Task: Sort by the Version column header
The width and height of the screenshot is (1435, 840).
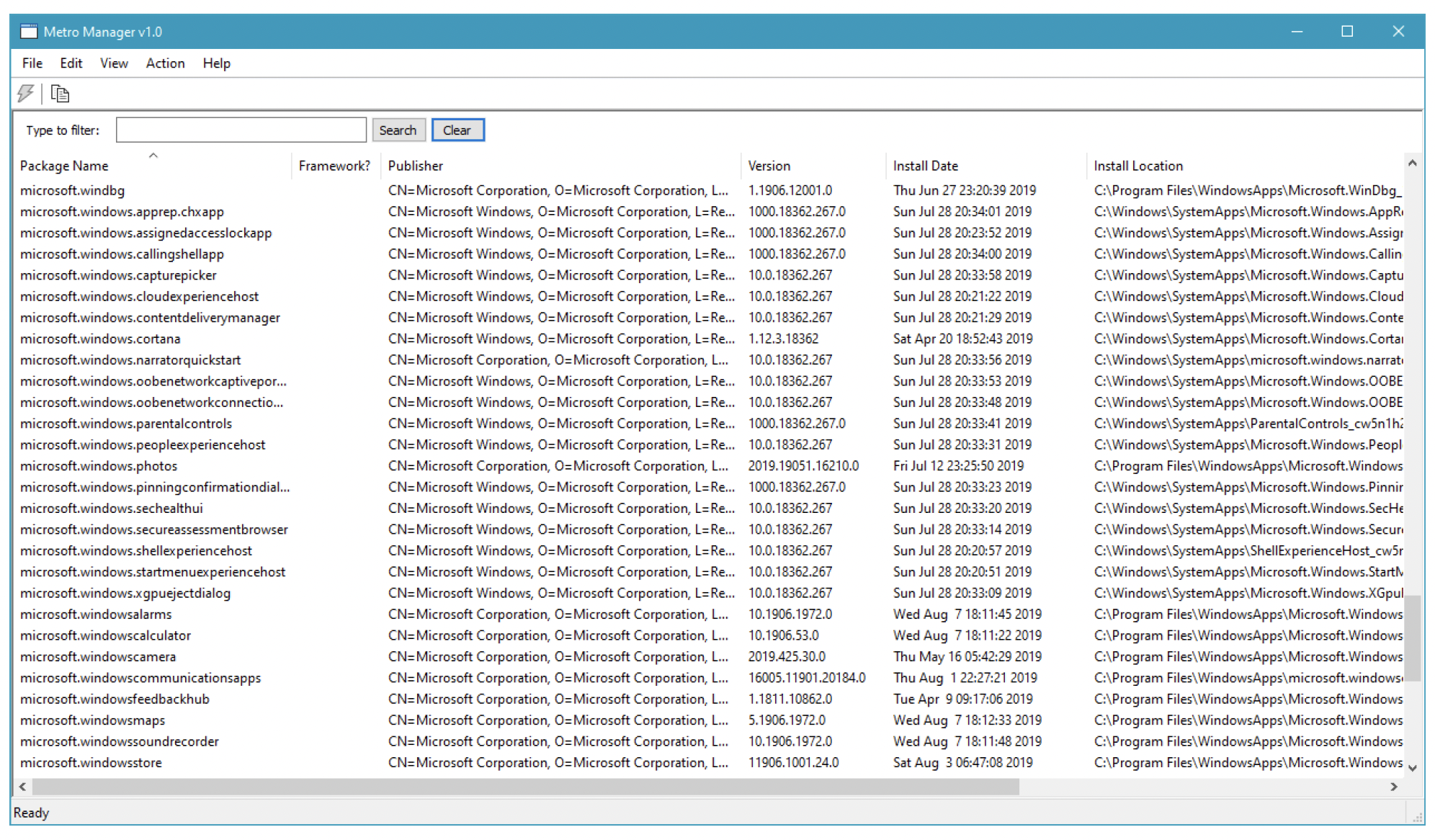Action: point(769,166)
